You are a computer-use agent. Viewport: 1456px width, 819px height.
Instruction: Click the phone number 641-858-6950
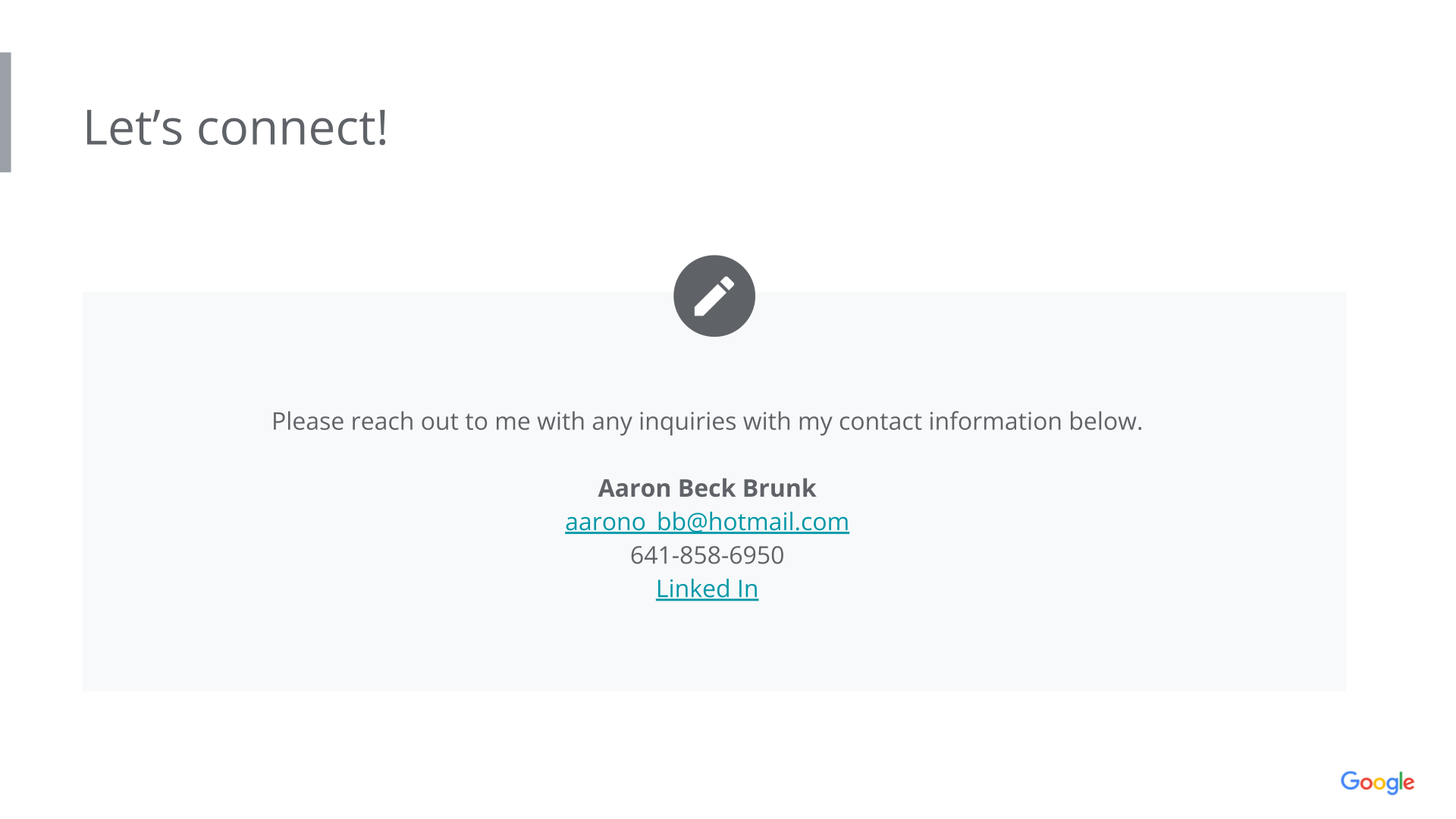click(707, 555)
